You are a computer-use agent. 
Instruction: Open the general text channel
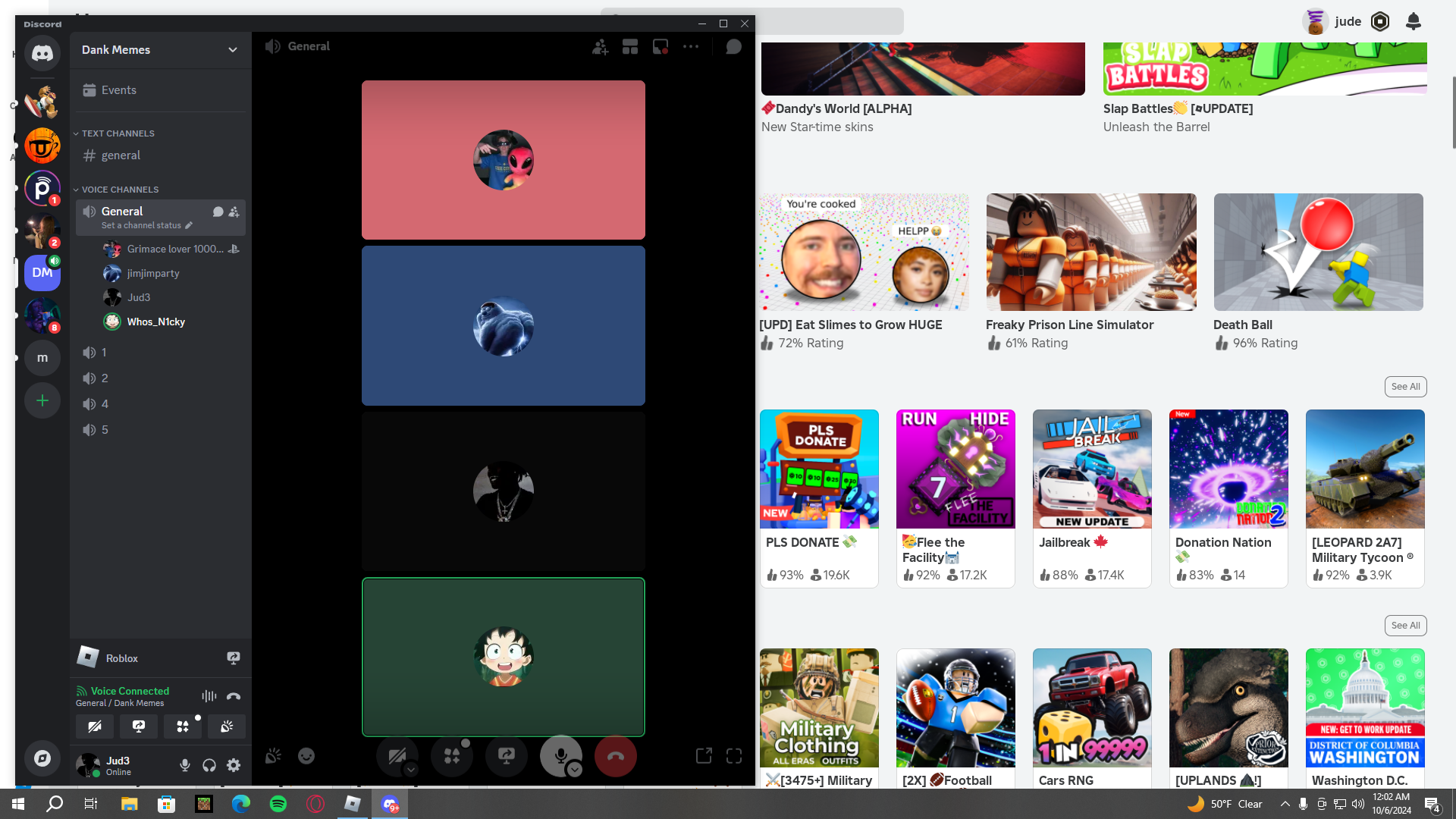point(121,155)
